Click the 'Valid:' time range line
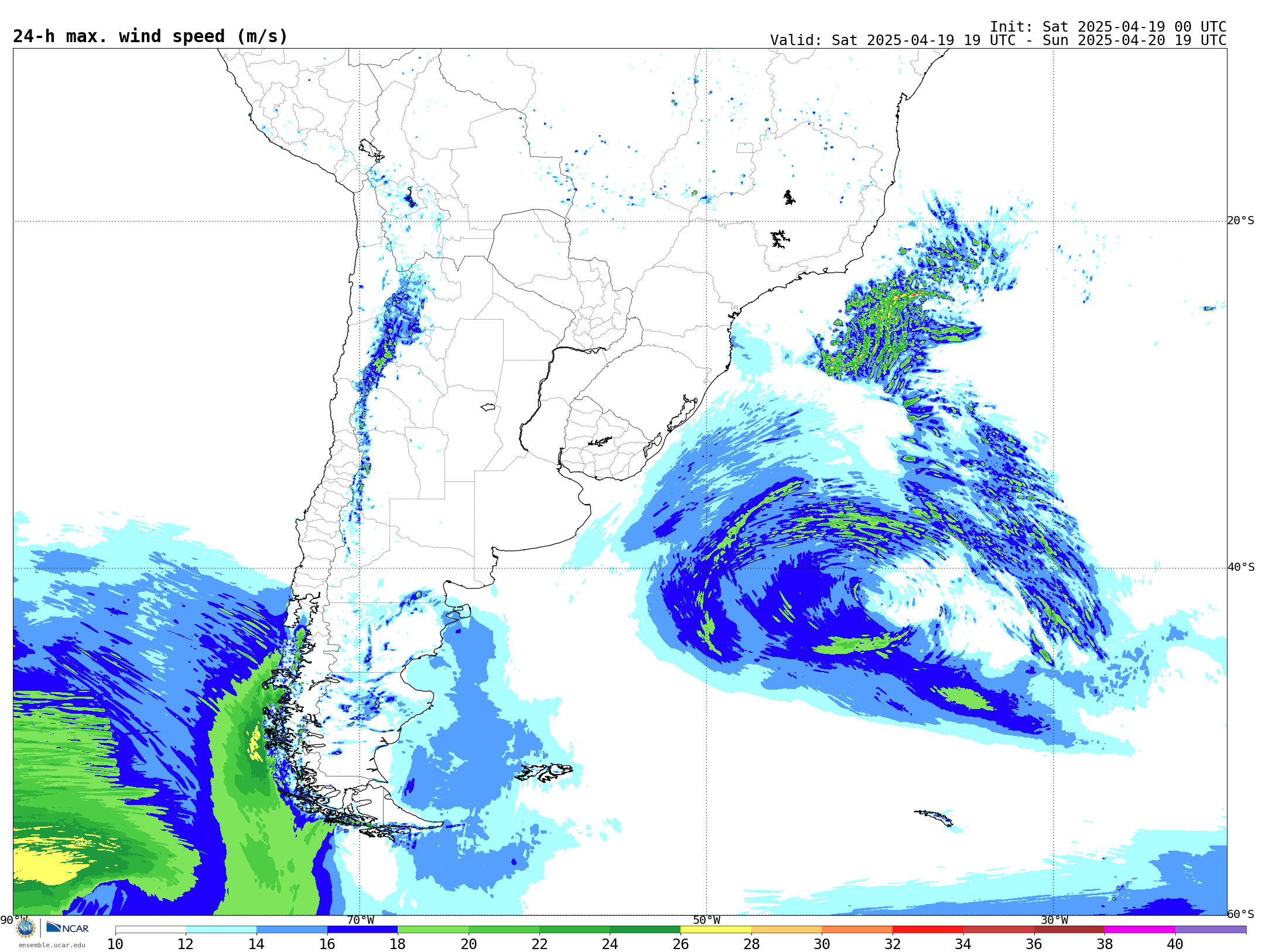Image resolution: width=1265 pixels, height=952 pixels. 998,40
